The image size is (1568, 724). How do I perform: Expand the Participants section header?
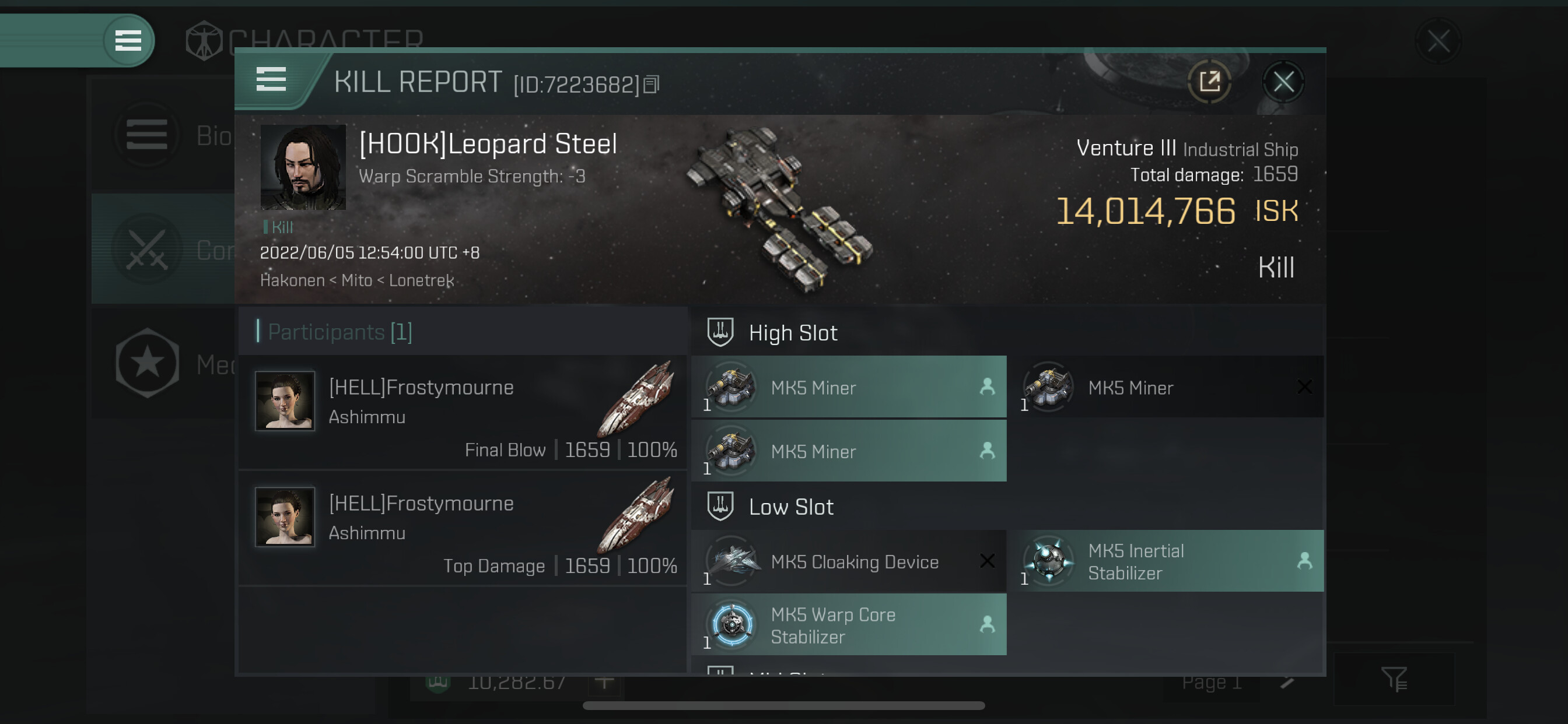tap(339, 332)
